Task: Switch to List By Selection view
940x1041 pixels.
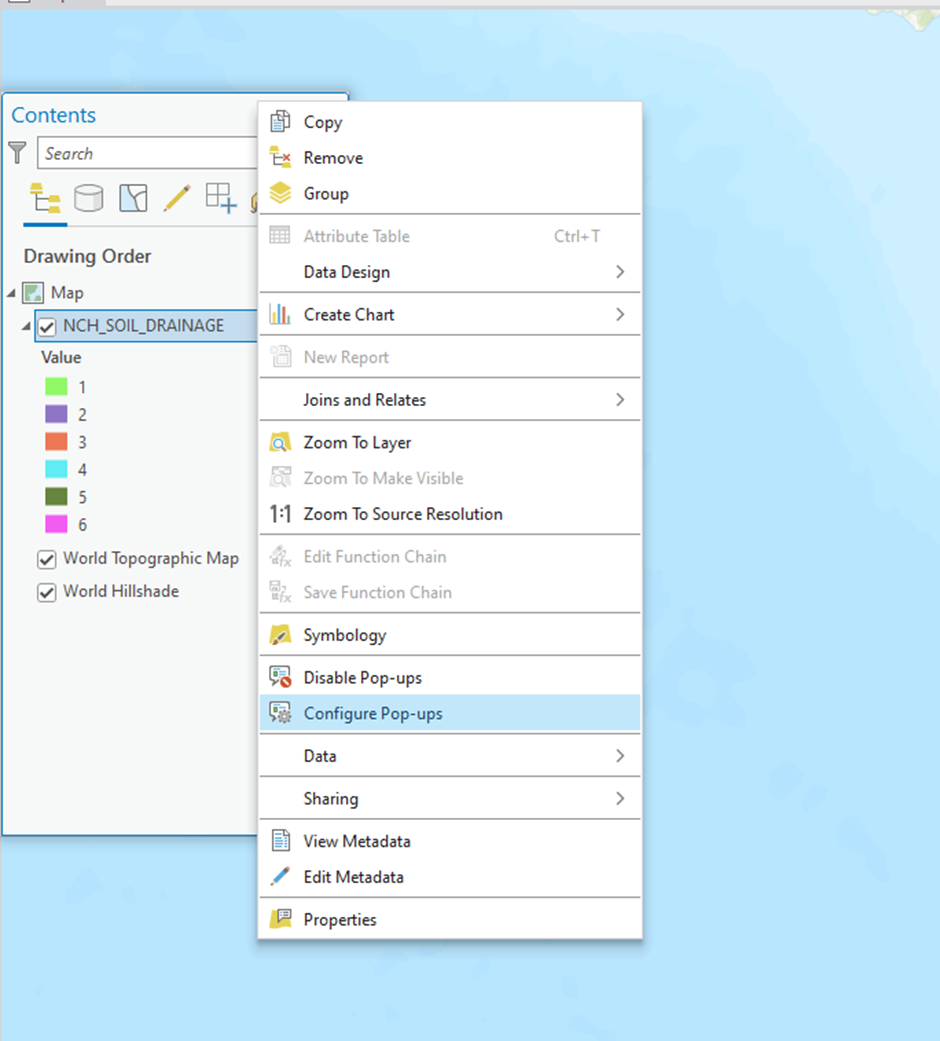Action: (133, 197)
